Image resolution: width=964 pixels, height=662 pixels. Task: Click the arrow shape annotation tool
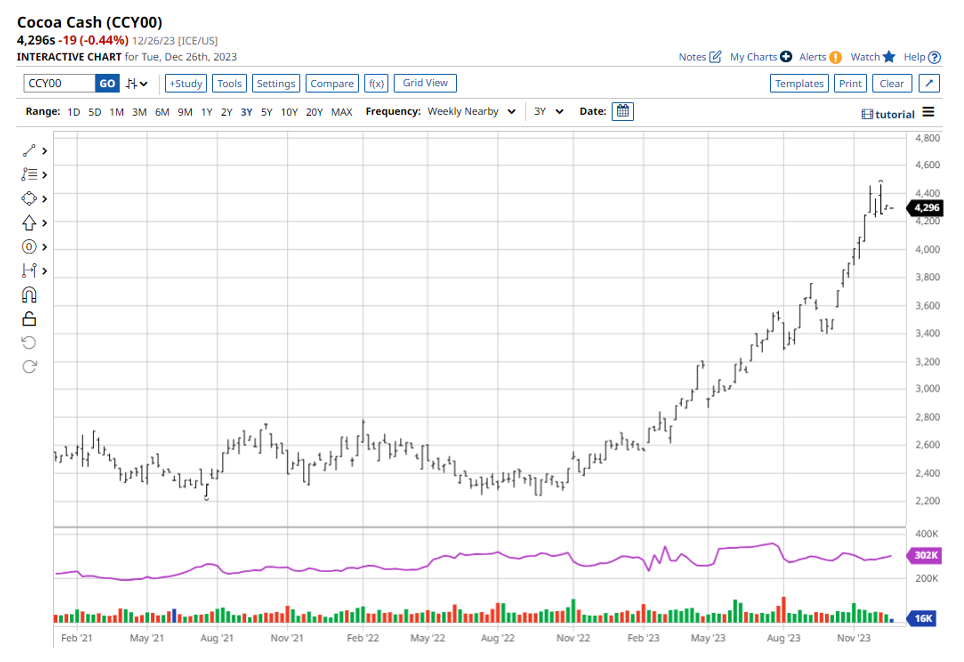tap(29, 223)
